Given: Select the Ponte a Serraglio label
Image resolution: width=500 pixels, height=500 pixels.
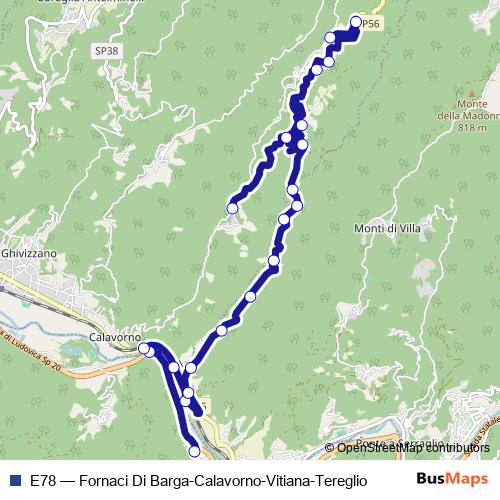Looking at the screenshot, I should 400,443.
